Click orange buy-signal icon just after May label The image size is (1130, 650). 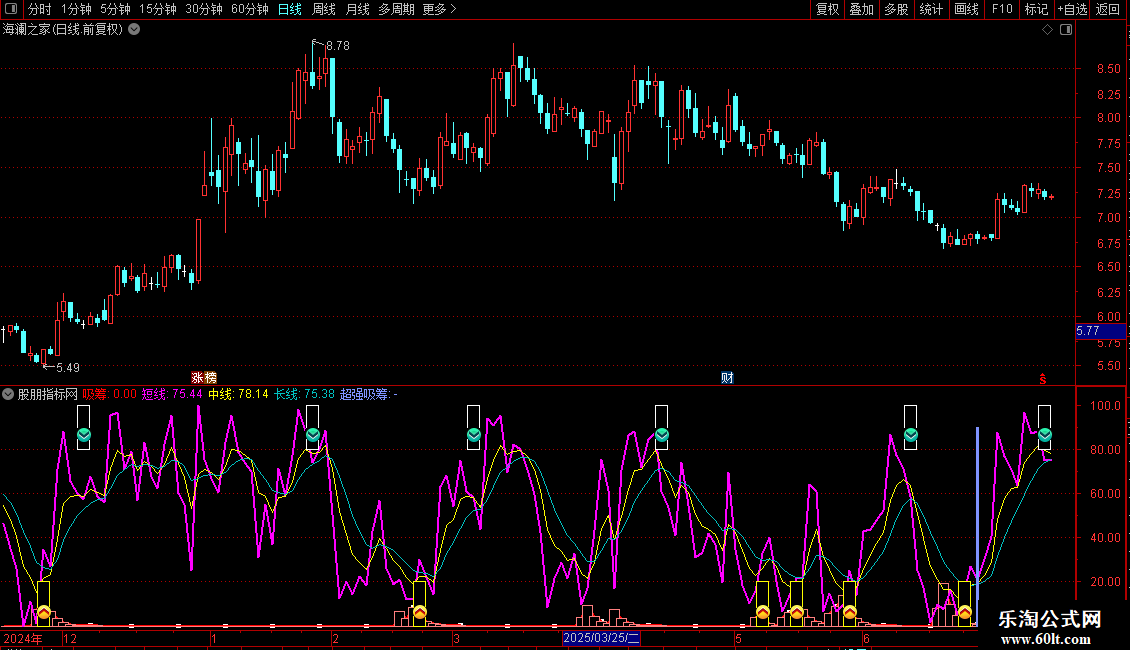[x=762, y=613]
